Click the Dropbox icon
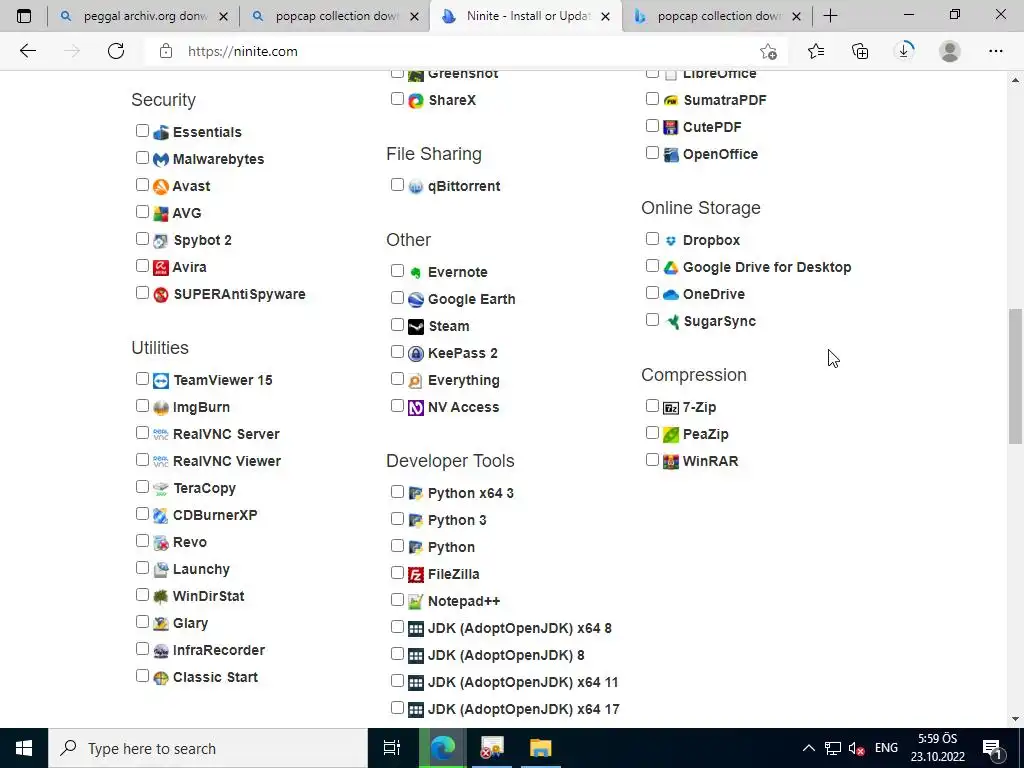This screenshot has width=1024, height=768. pos(671,240)
